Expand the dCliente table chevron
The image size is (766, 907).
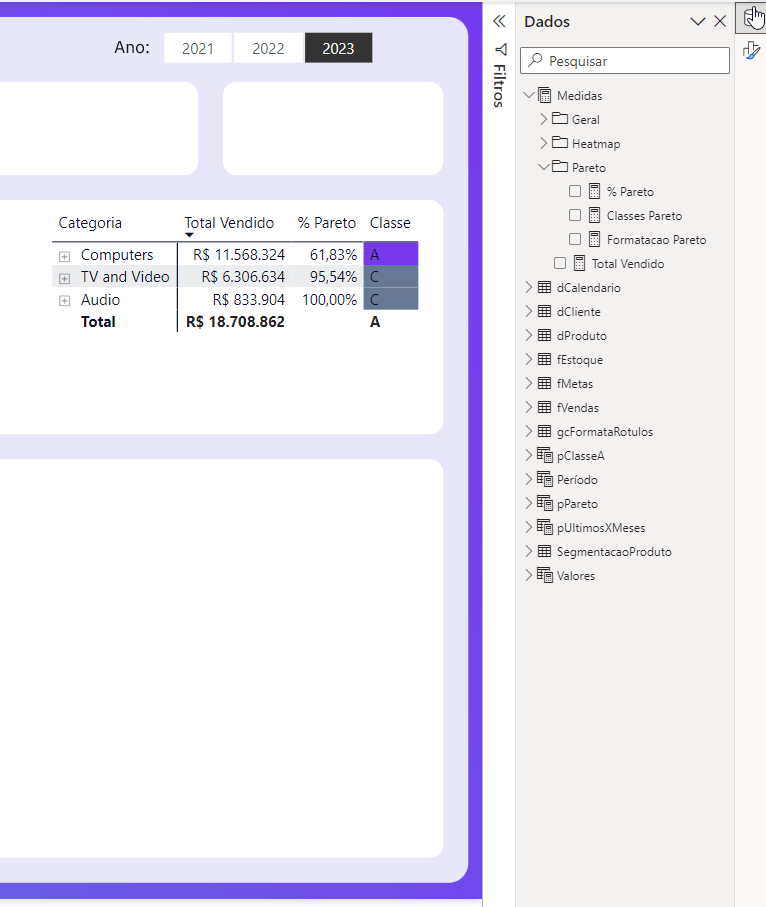pos(528,311)
